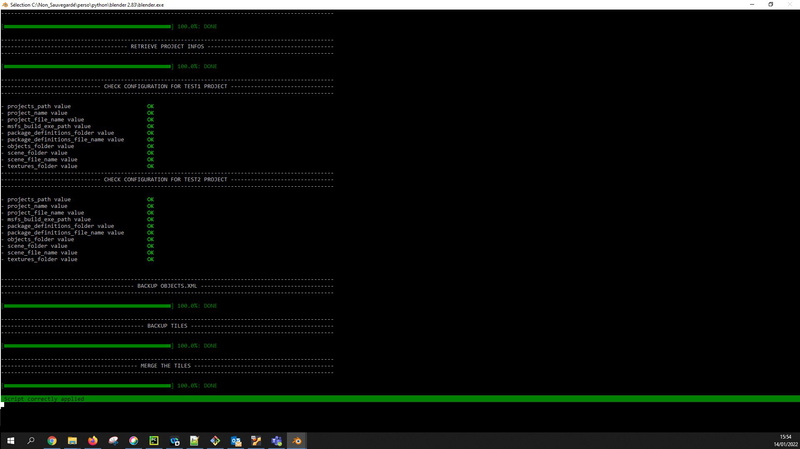The height and width of the screenshot is (449, 800).
Task: Open Outlook from the taskbar
Action: point(236,440)
